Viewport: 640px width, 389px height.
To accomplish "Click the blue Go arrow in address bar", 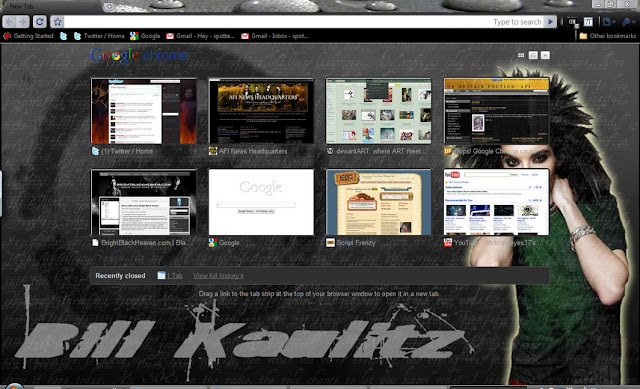I will [x=550, y=22].
